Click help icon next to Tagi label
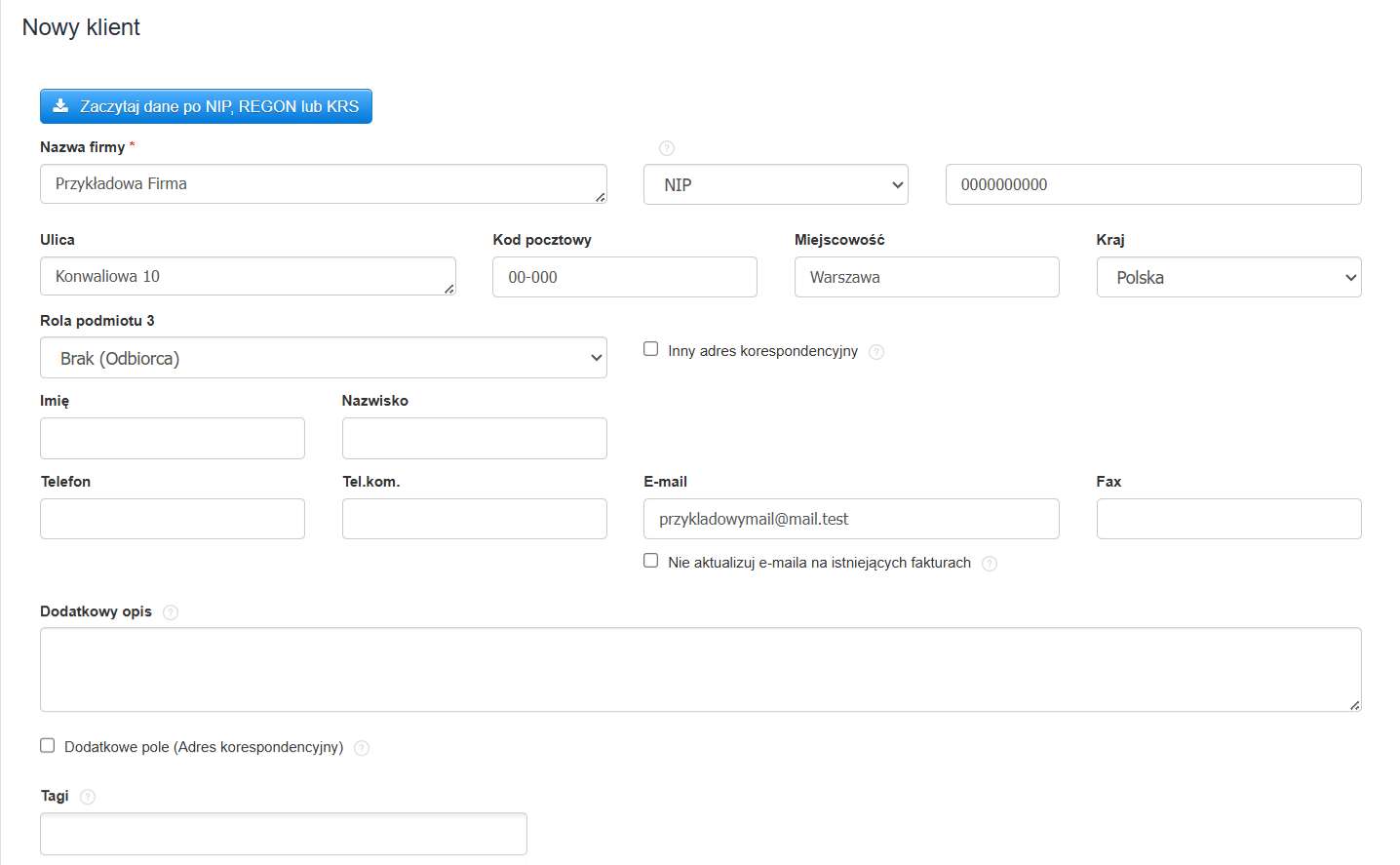 pyautogui.click(x=88, y=797)
